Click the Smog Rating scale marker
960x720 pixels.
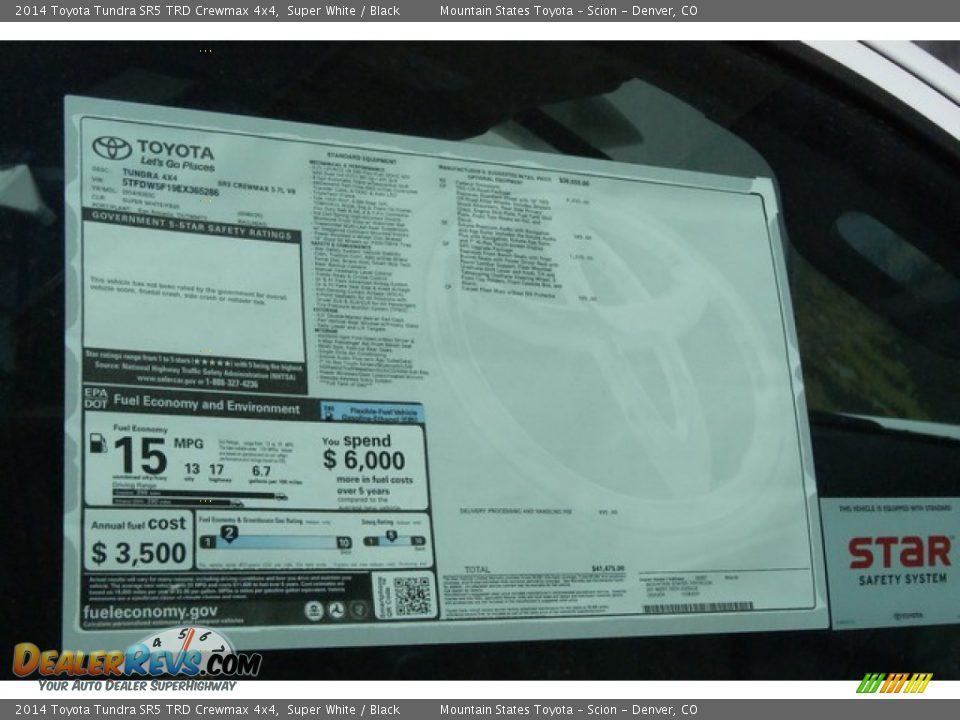click(391, 536)
